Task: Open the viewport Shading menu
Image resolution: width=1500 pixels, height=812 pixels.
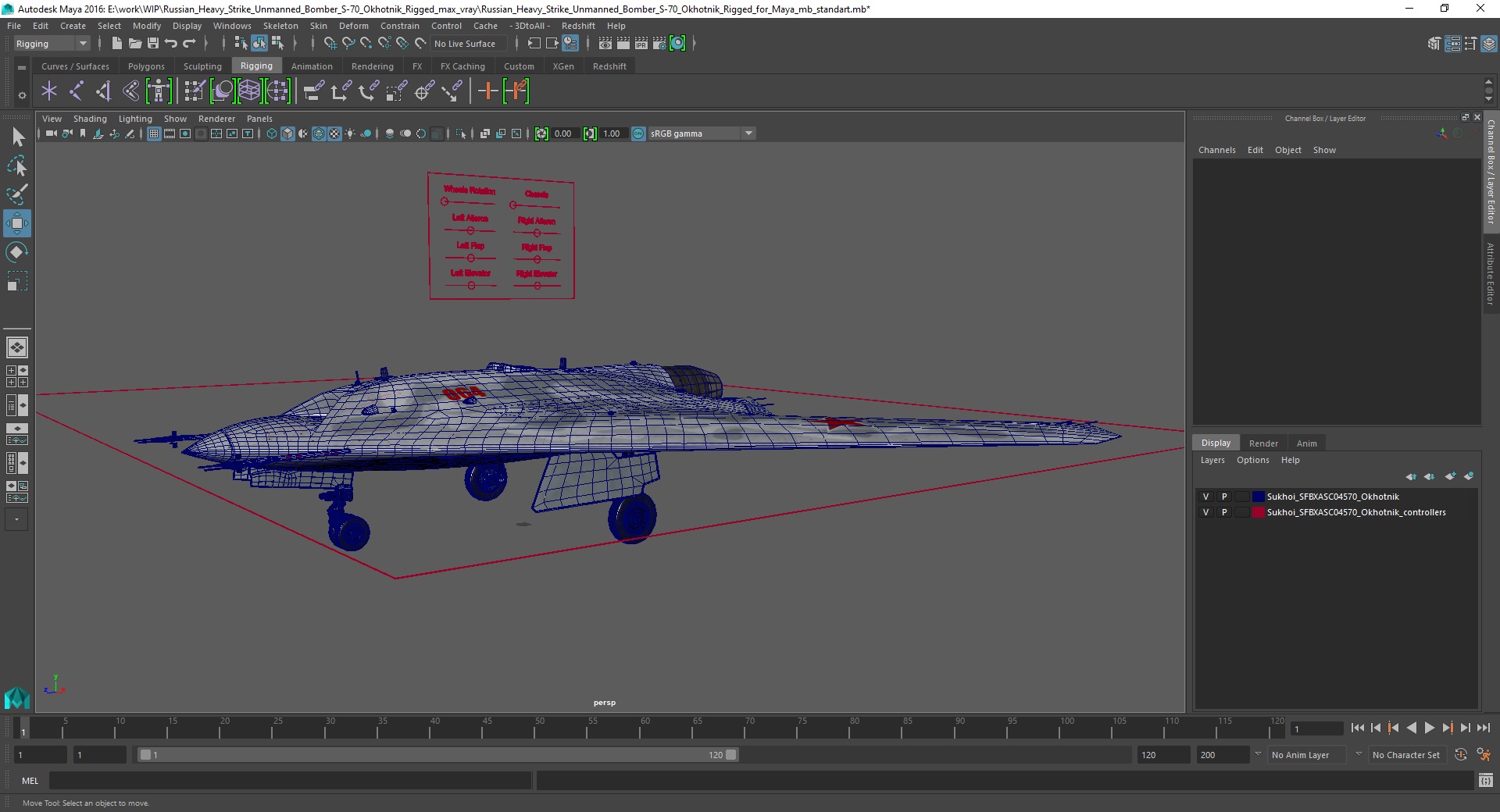Action: [x=90, y=119]
